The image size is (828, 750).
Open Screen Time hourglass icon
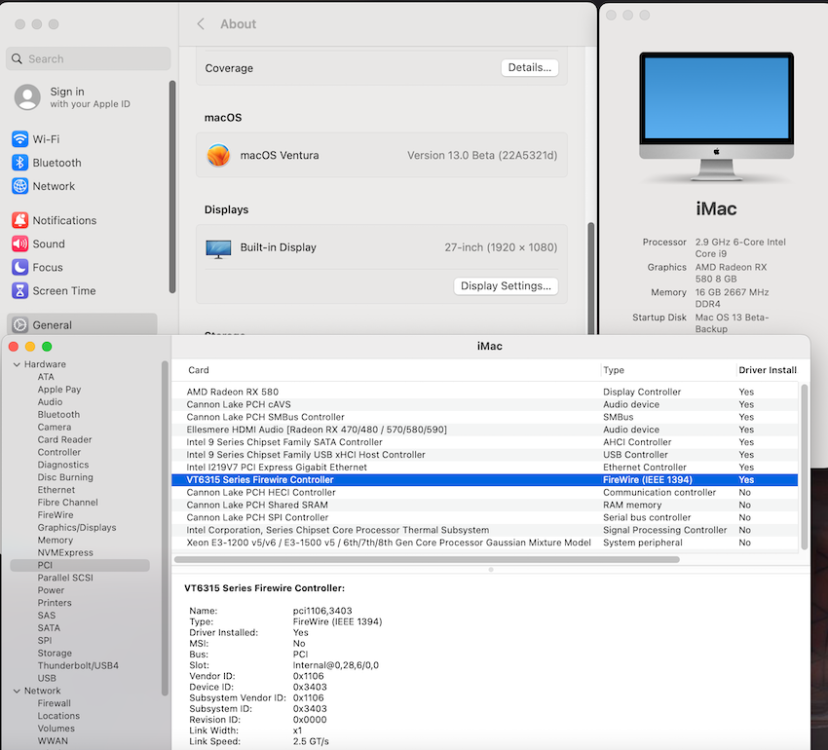point(20,290)
